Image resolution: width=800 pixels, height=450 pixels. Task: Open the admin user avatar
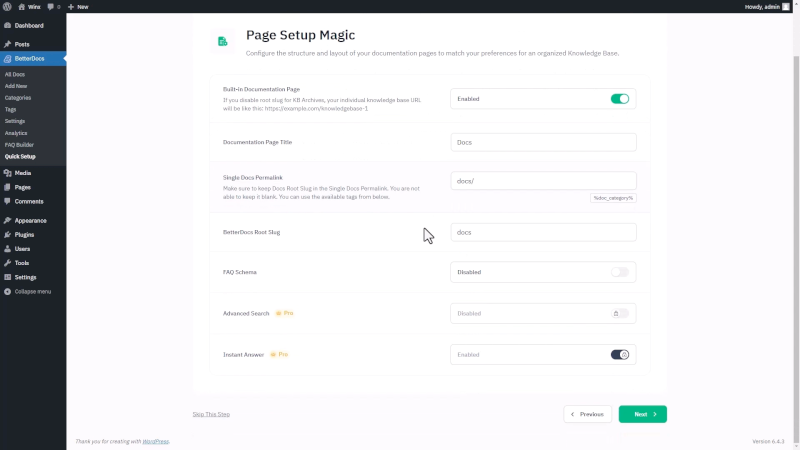[786, 7]
